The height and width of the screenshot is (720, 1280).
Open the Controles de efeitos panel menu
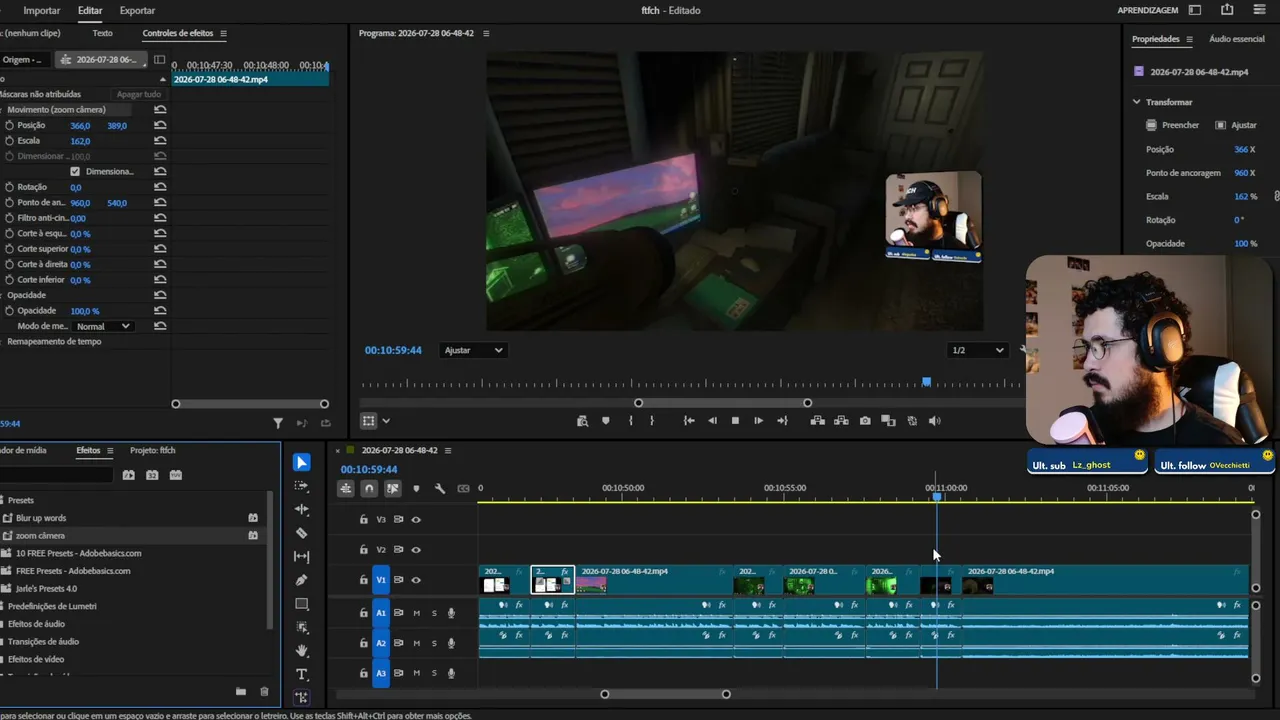[x=223, y=33]
